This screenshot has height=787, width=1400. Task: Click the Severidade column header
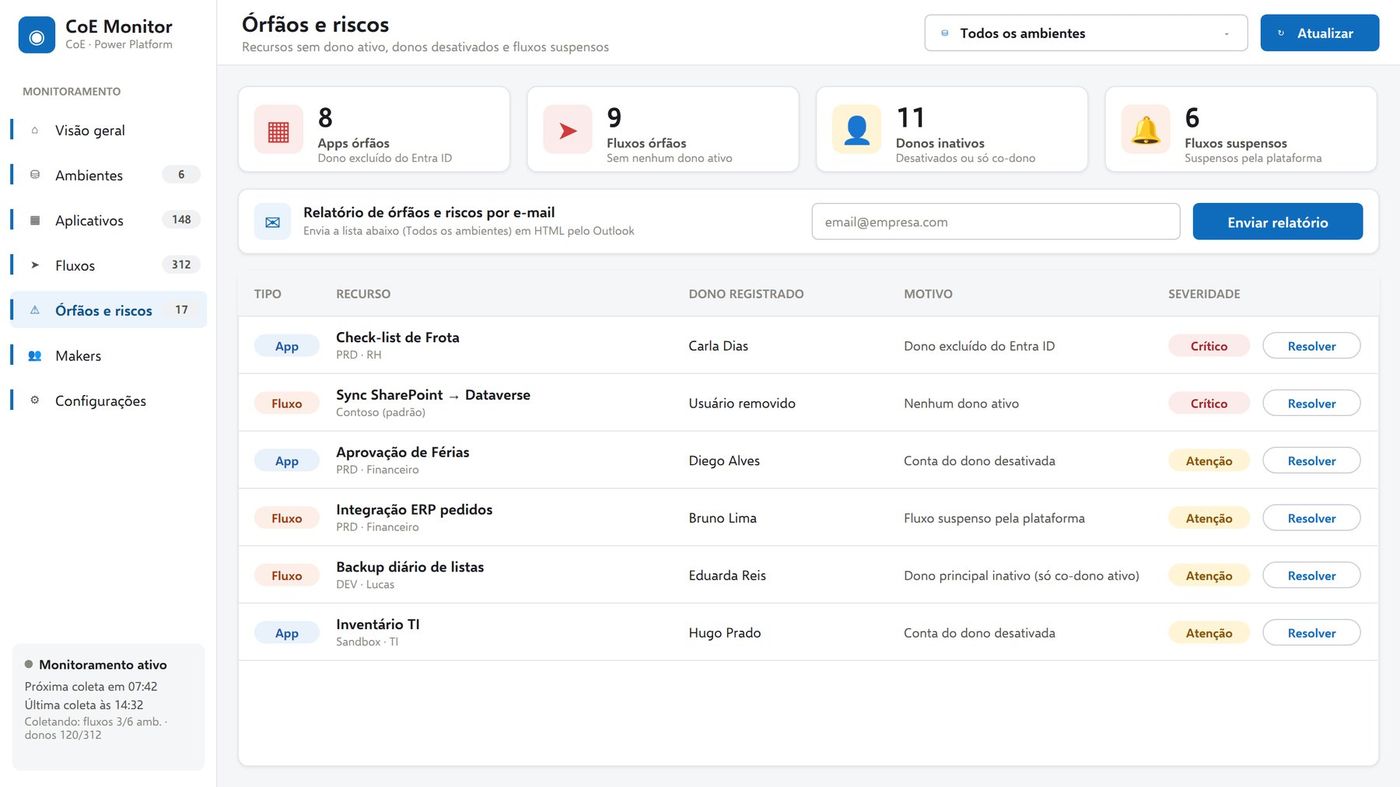click(1204, 294)
